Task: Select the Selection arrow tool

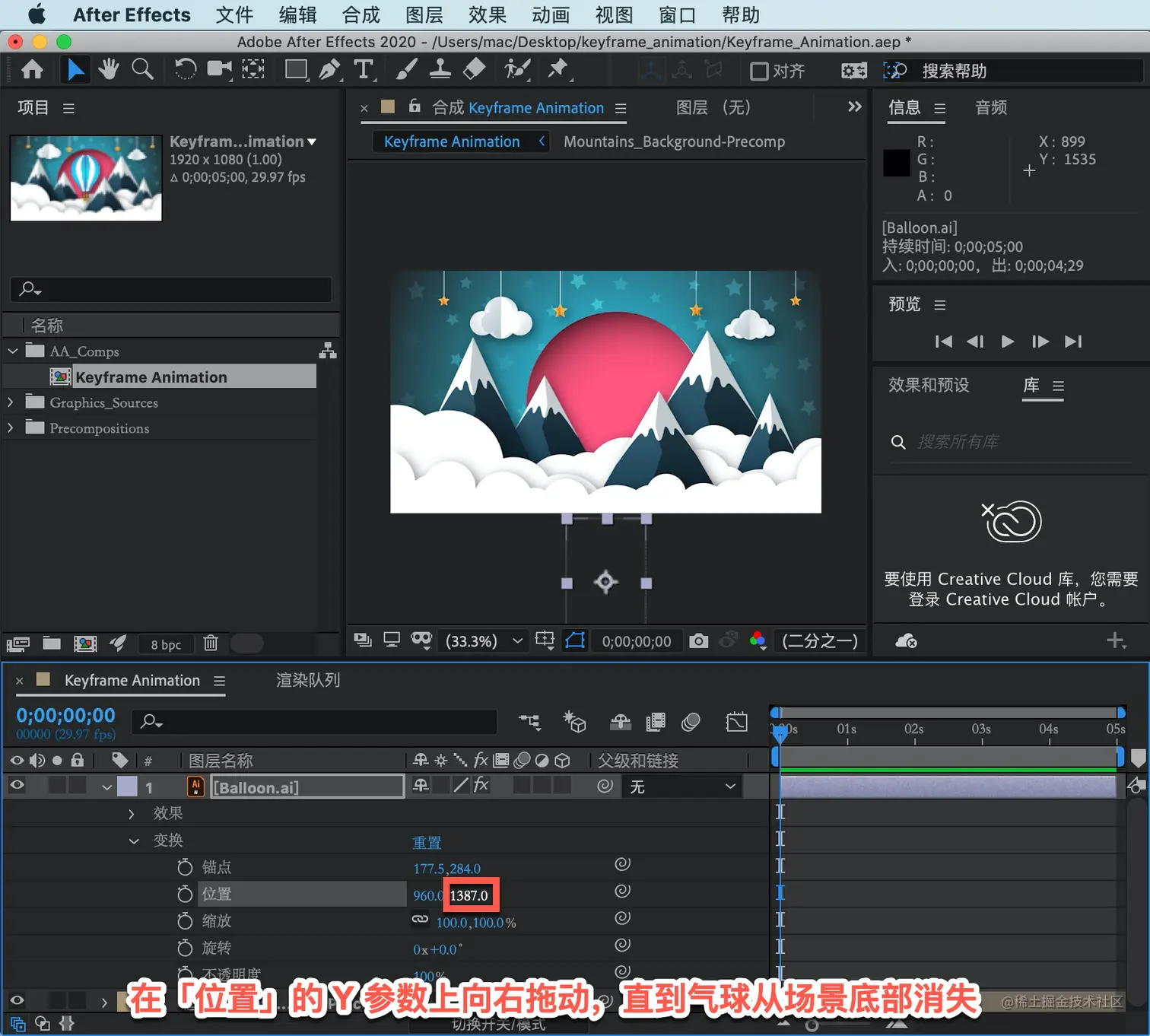Action: coord(75,70)
